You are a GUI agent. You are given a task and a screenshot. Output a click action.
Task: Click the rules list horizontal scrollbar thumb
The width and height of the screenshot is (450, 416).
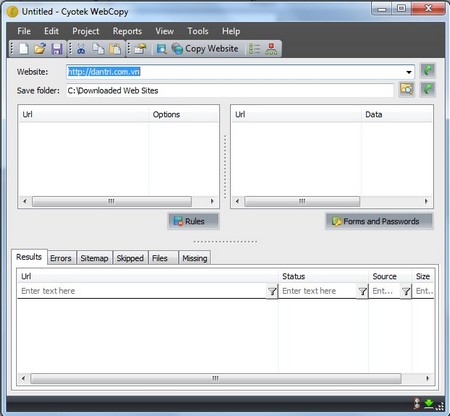point(112,201)
